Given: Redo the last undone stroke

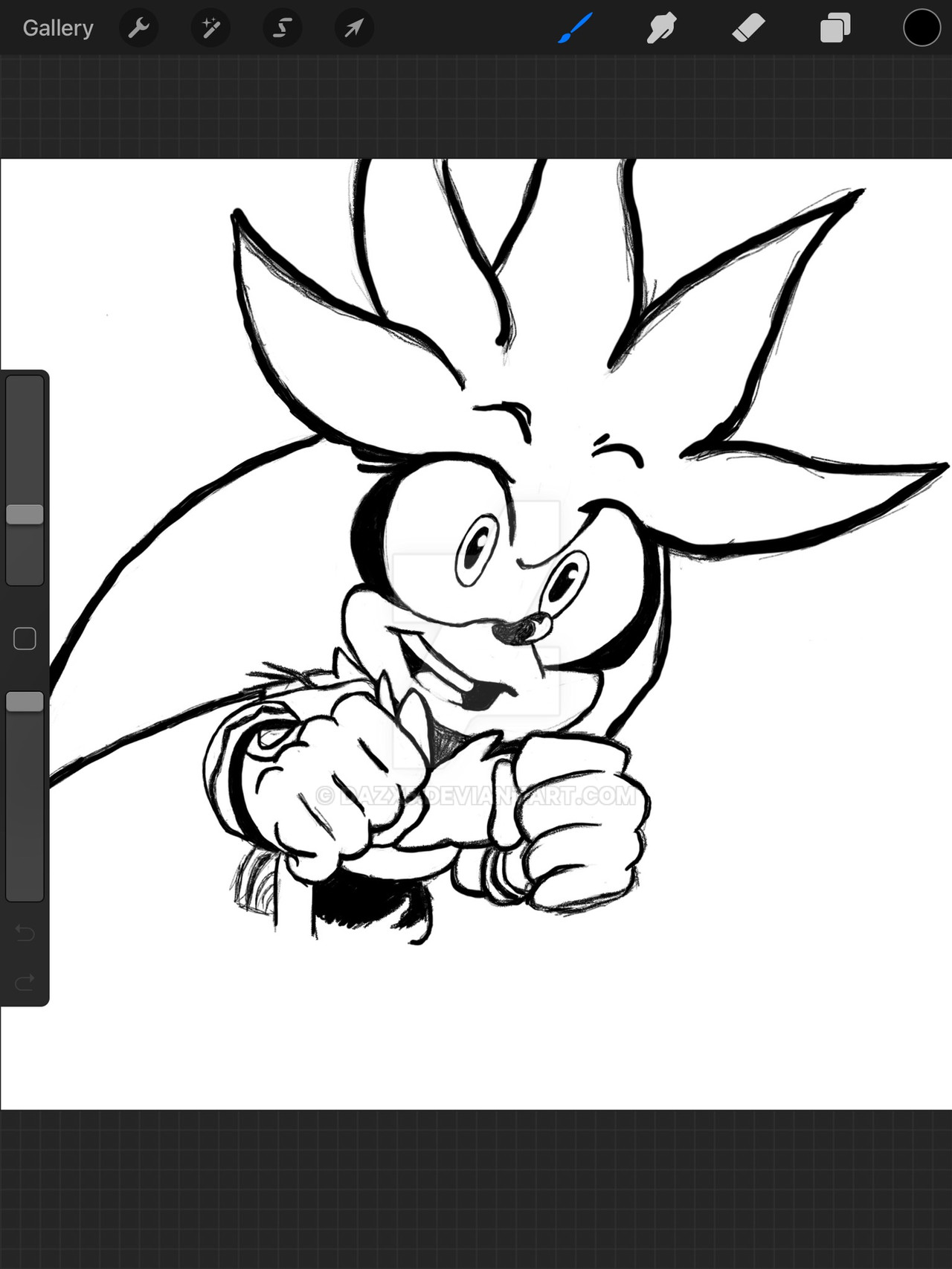Looking at the screenshot, I should [x=25, y=983].
